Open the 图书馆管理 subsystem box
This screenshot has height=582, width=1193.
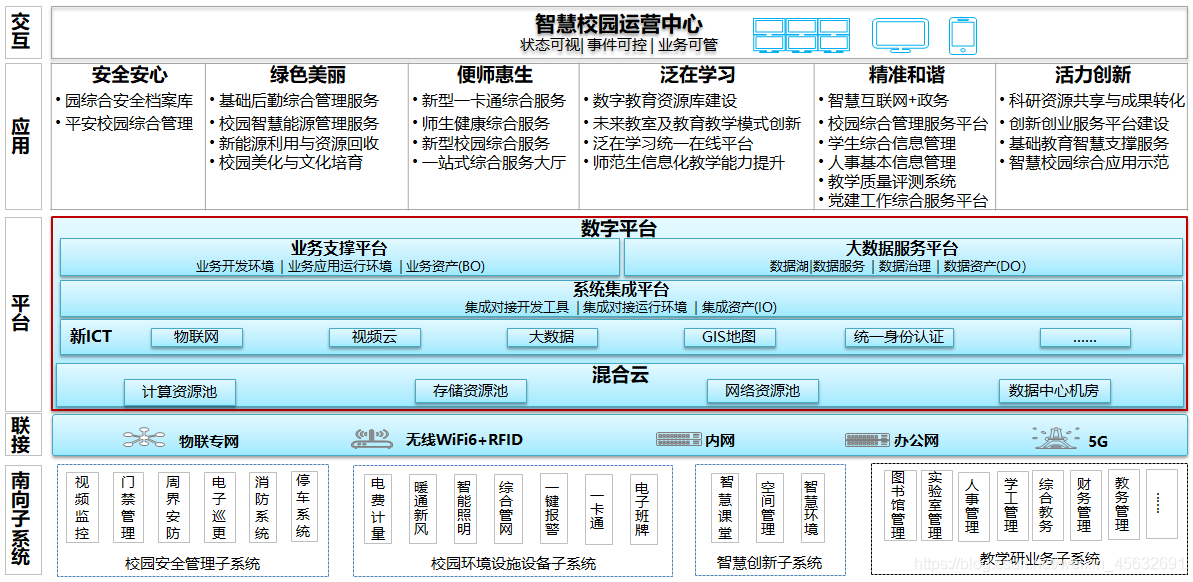tap(899, 505)
